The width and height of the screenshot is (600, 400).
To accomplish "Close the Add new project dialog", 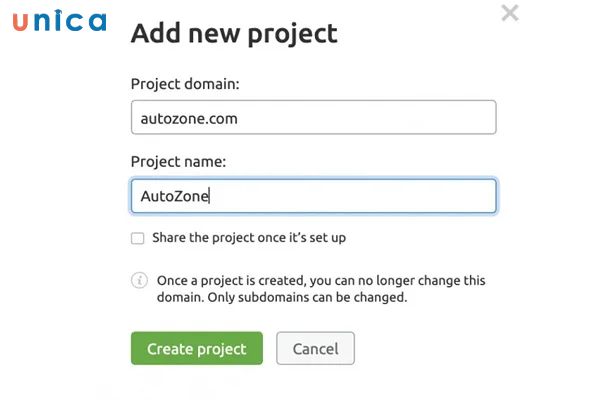I will pyautogui.click(x=510, y=13).
